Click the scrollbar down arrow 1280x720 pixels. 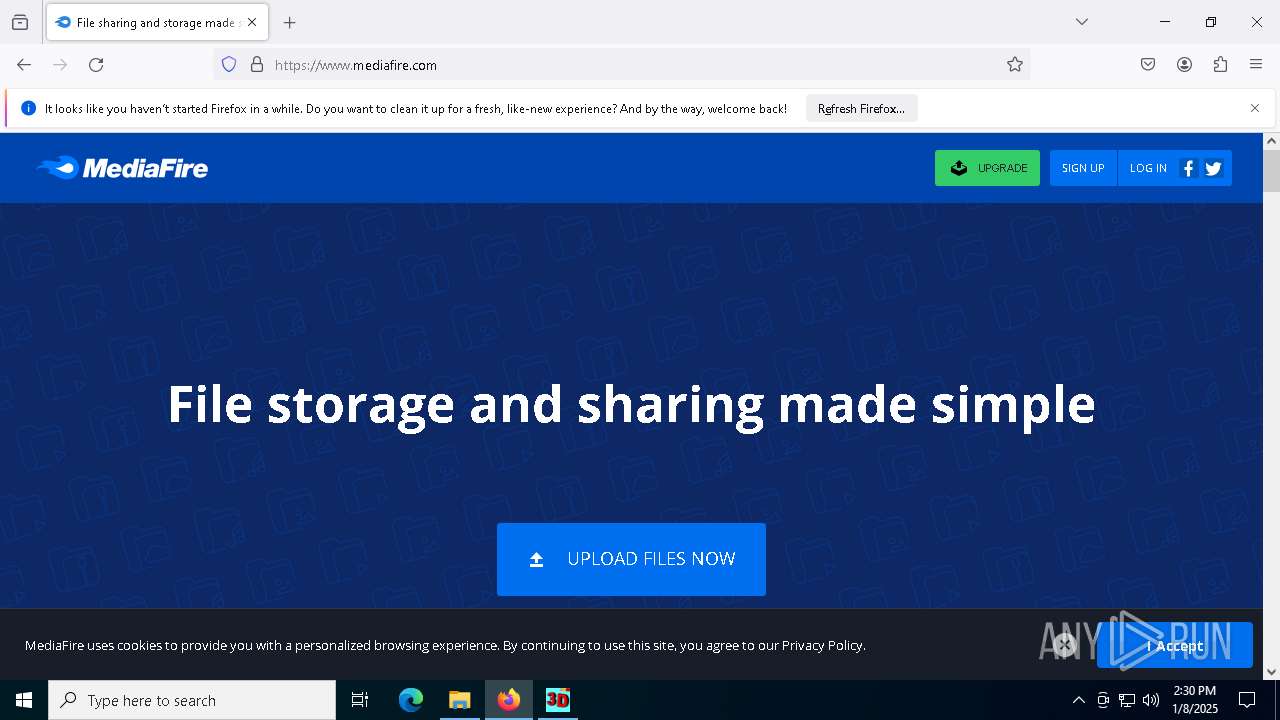pos(1271,672)
